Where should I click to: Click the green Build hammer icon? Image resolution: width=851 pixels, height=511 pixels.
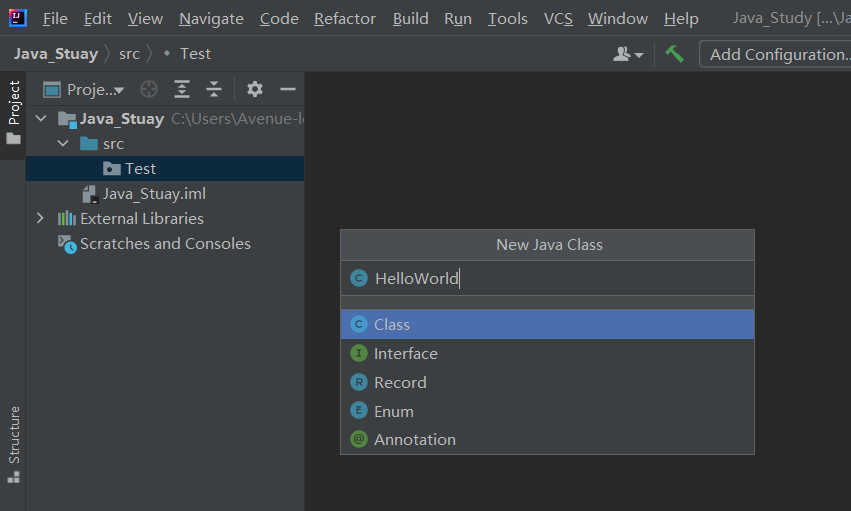(x=675, y=54)
